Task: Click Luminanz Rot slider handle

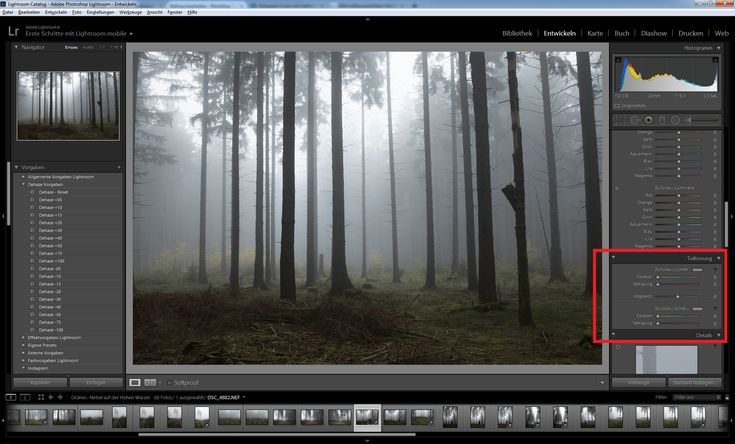Action: (679, 196)
